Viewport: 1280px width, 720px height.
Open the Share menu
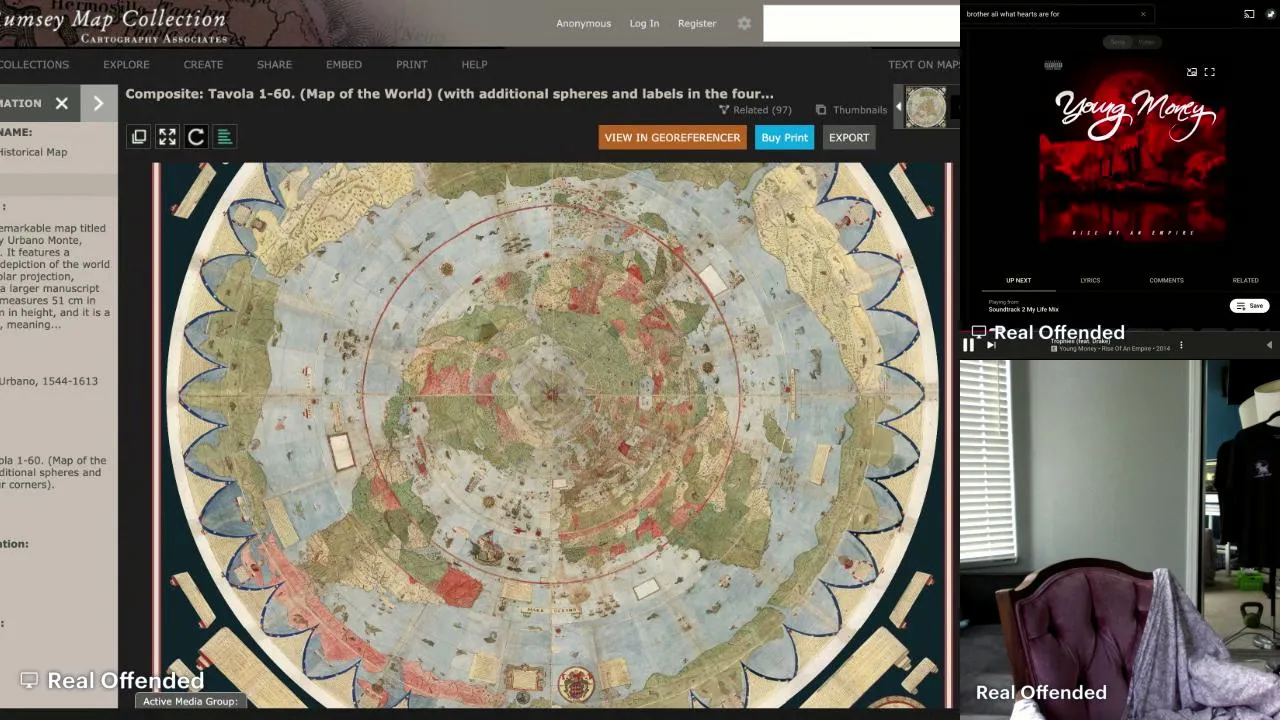click(x=274, y=65)
